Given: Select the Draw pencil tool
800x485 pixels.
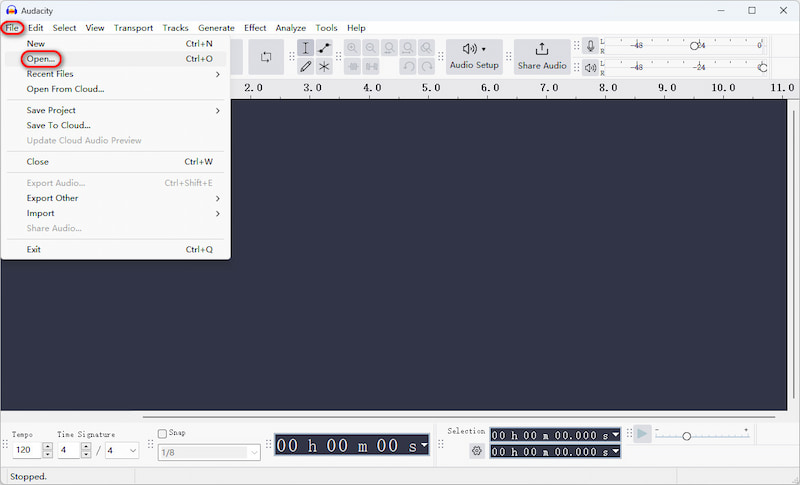Looking at the screenshot, I should click(305, 66).
